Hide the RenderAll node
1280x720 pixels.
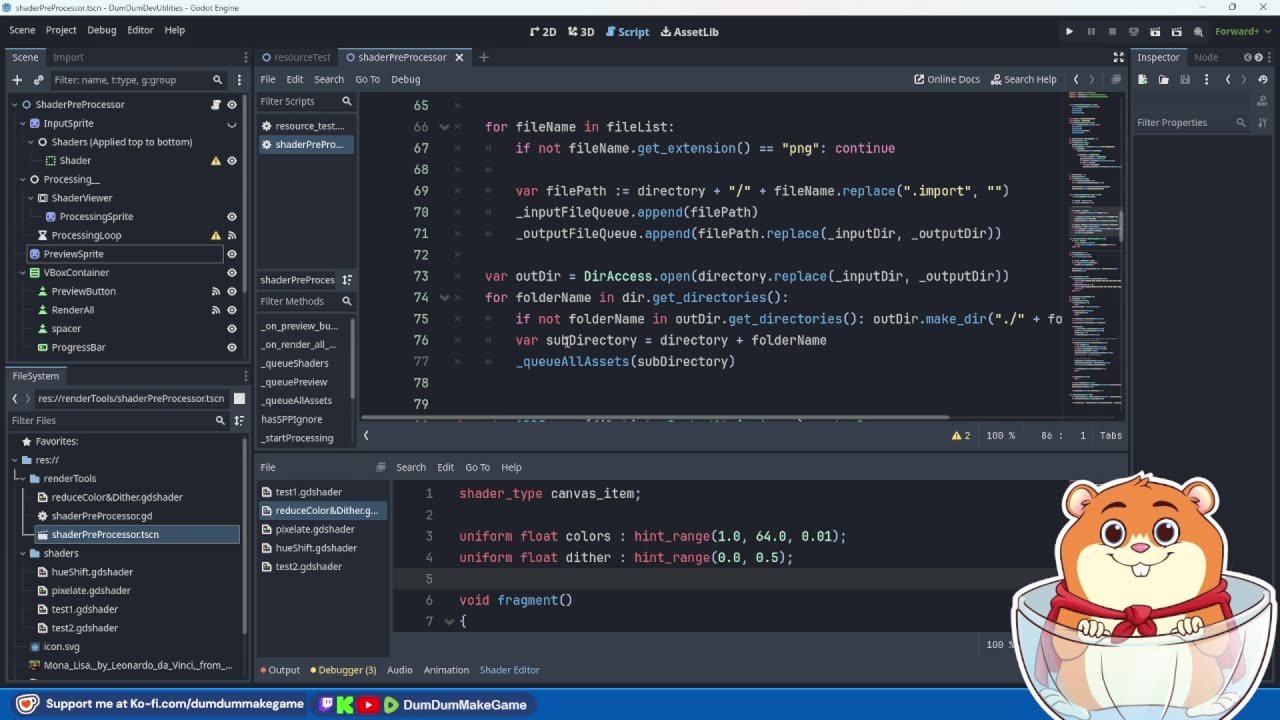(232, 310)
